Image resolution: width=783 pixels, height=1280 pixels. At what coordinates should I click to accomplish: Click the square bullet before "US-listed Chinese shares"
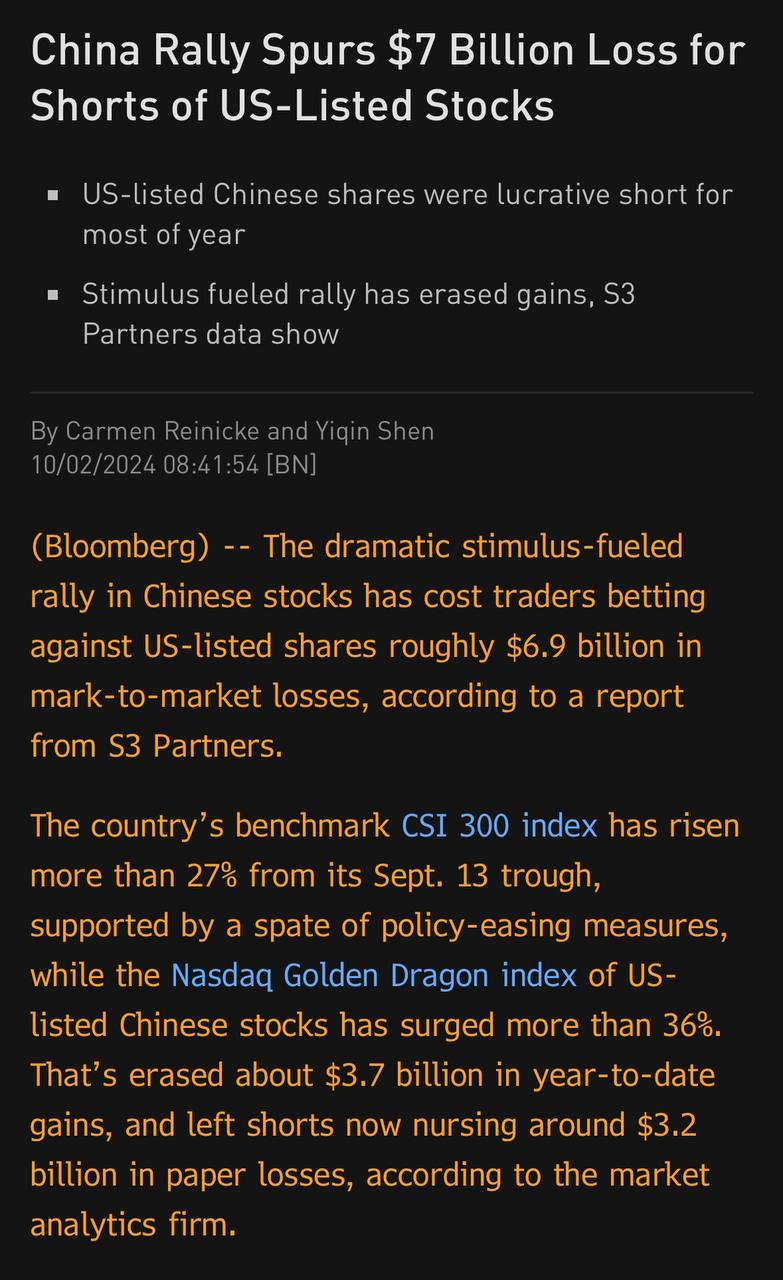point(53,195)
